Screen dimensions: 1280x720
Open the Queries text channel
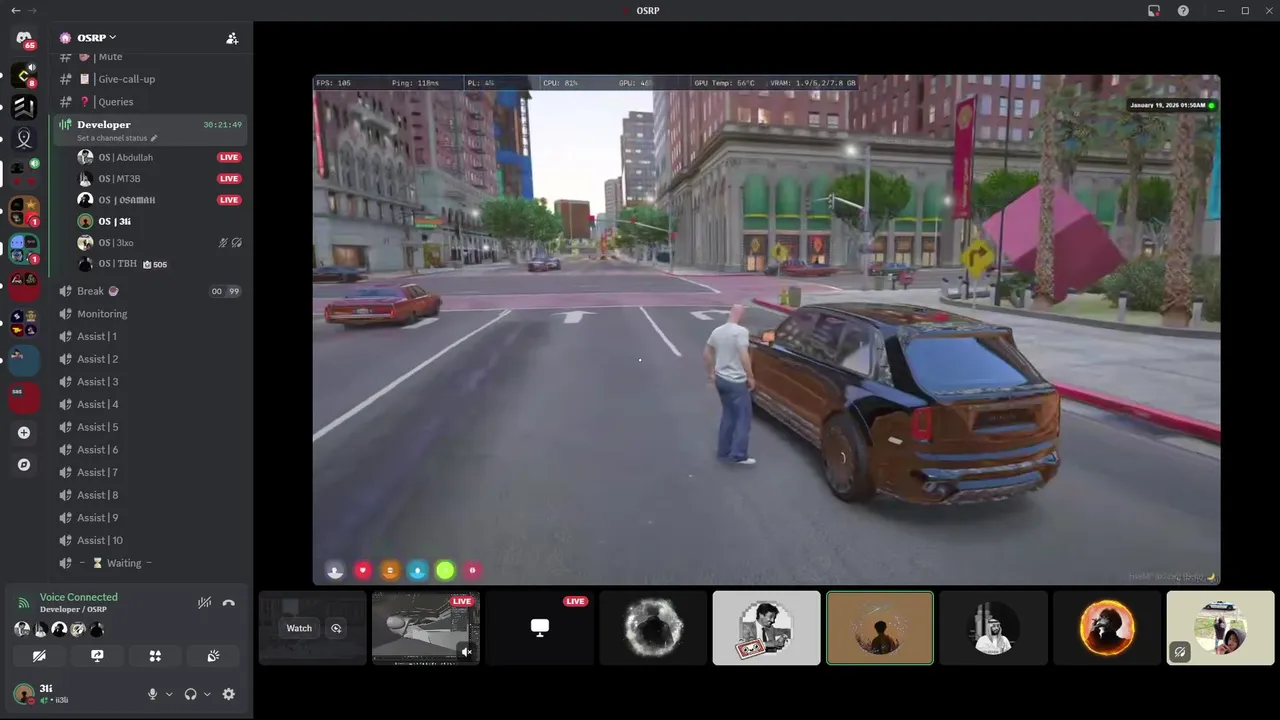150,102
